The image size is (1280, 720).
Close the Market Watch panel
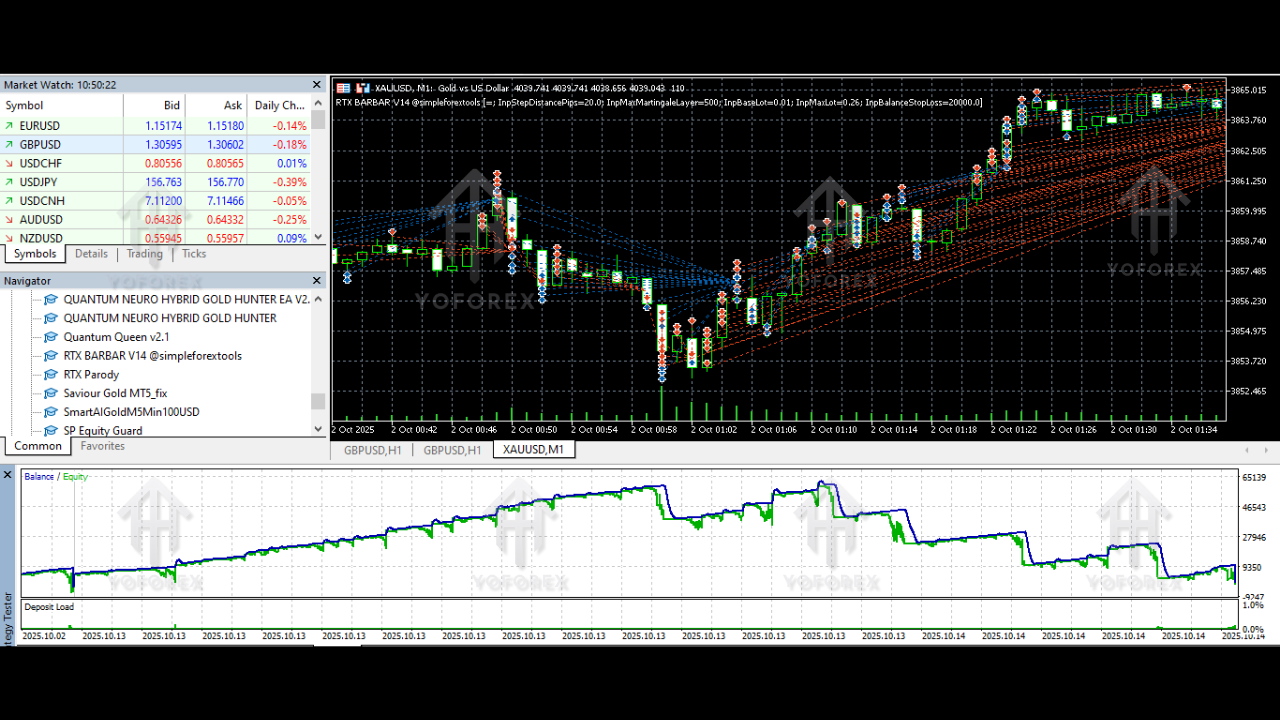318,85
